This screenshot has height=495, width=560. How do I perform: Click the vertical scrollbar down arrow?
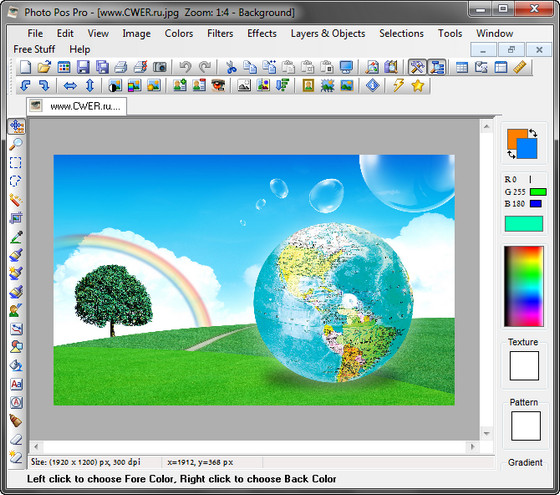click(x=486, y=434)
